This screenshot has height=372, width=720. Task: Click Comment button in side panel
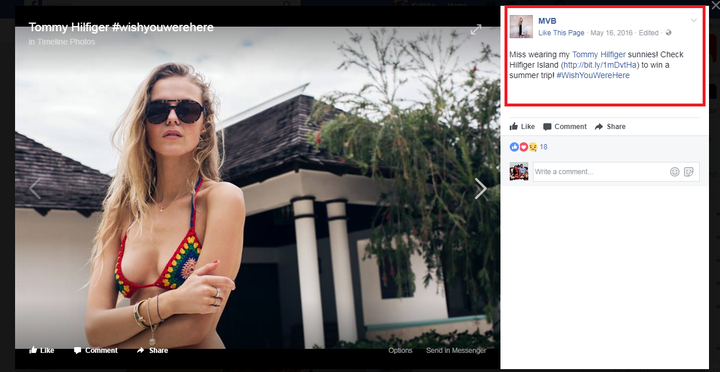coord(565,126)
